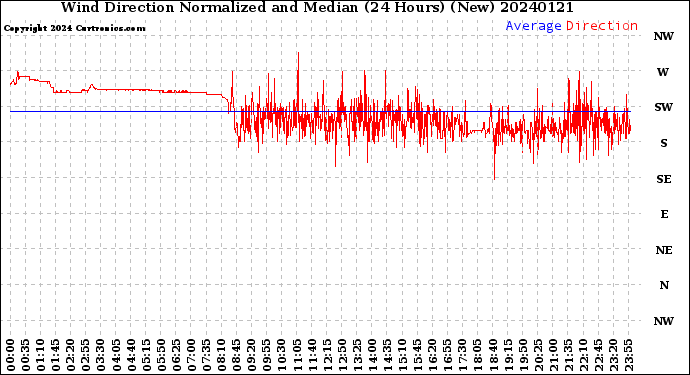Image resolution: width=690 pixels, height=375 pixels.
Task: Click the 01:45 time label
Action: [x=55, y=355]
